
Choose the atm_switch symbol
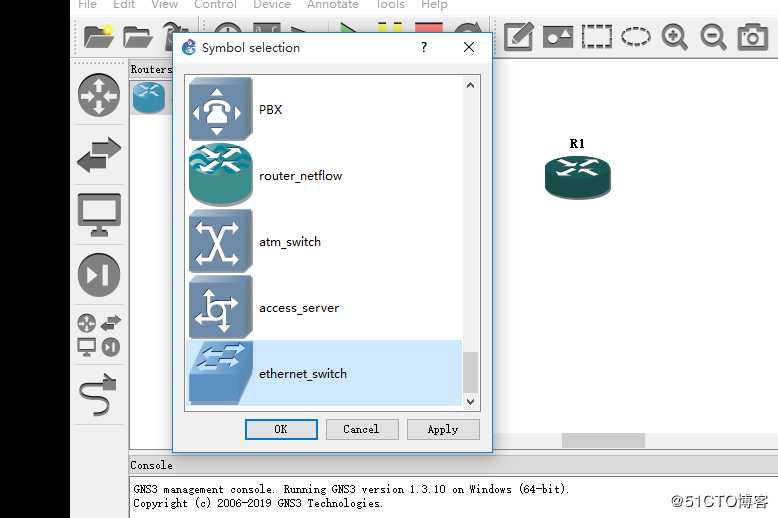(324, 241)
